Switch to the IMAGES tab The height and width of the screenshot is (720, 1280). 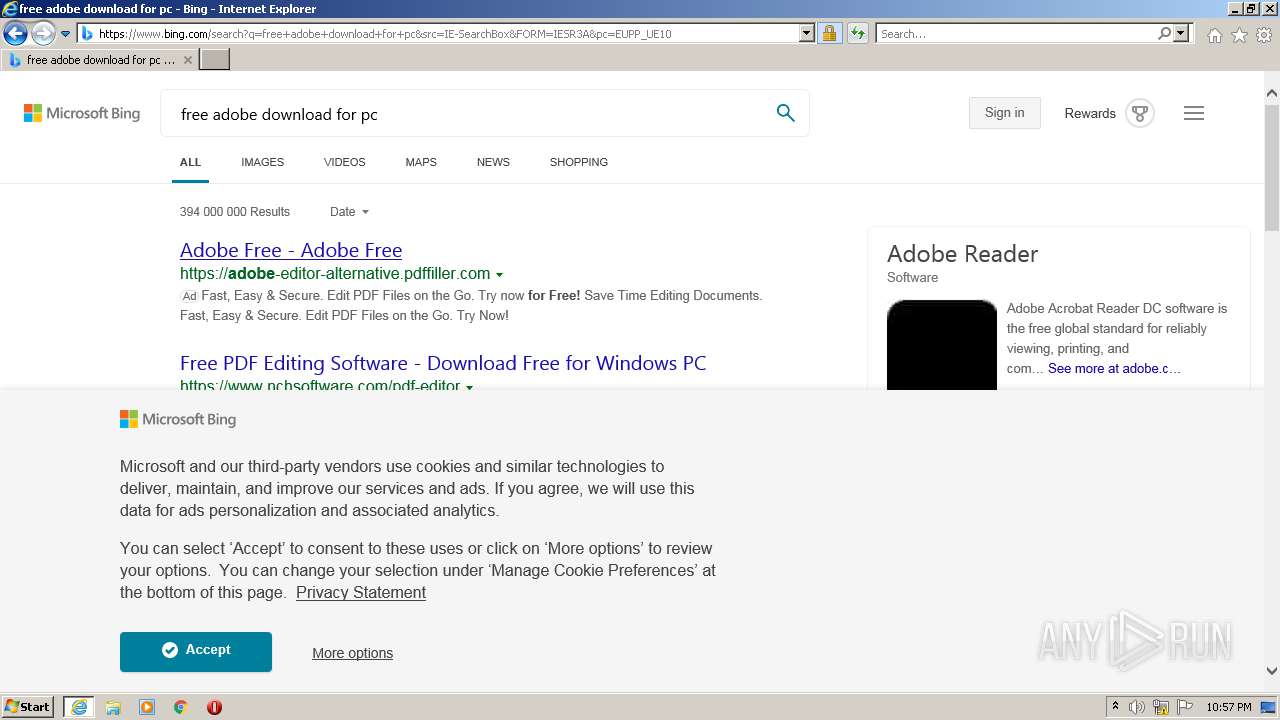(x=262, y=162)
